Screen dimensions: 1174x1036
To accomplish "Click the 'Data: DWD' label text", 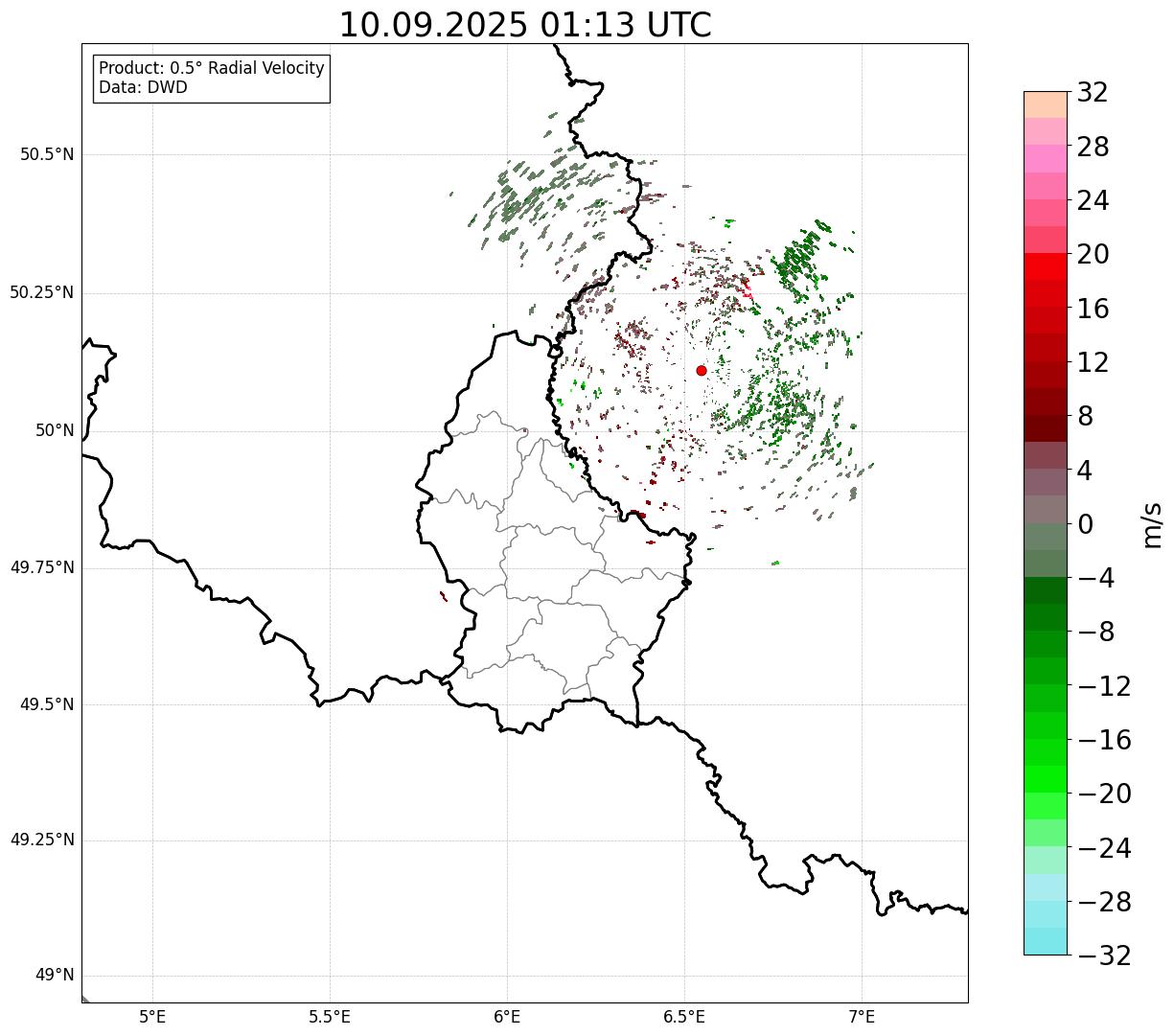I will tap(144, 87).
